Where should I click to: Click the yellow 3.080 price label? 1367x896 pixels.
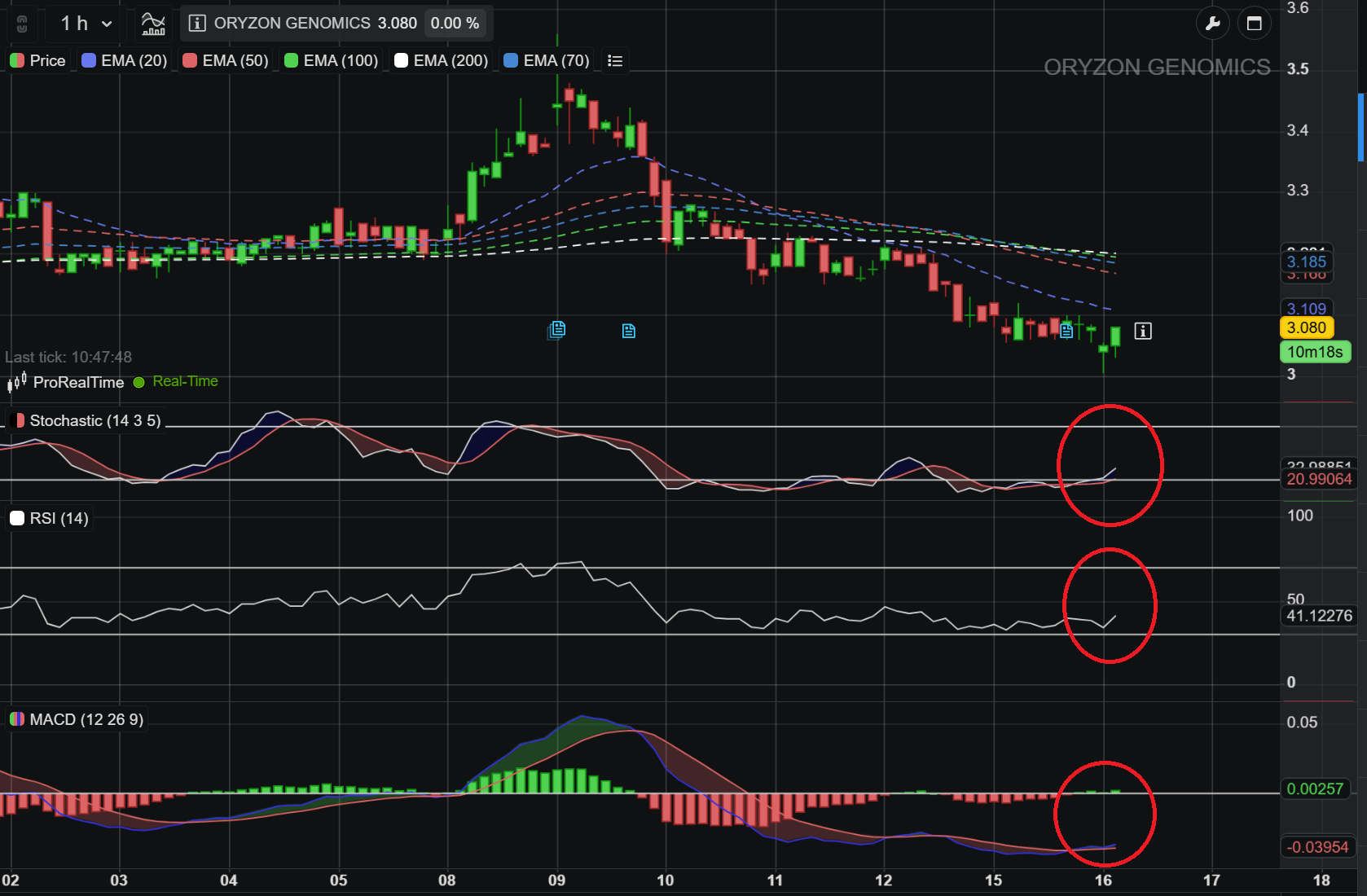coord(1306,327)
